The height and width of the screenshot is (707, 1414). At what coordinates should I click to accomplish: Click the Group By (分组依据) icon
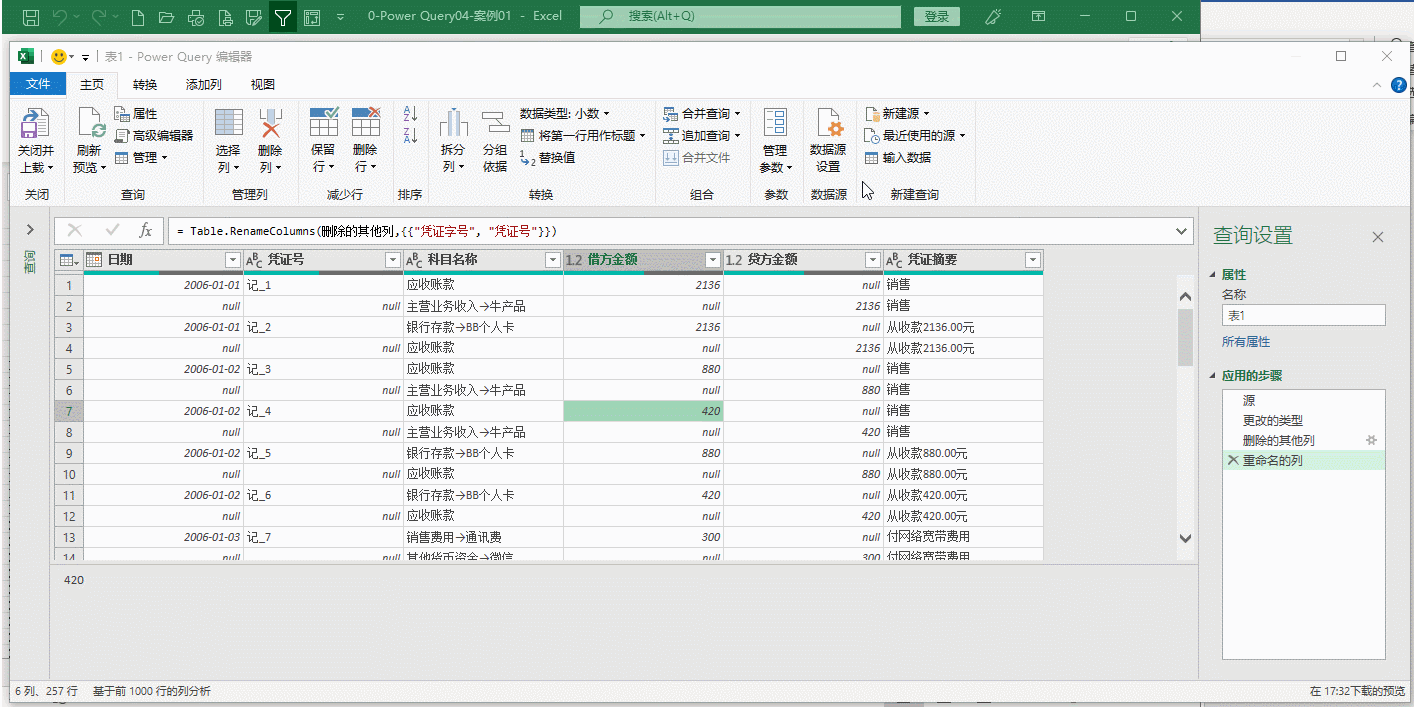495,123
